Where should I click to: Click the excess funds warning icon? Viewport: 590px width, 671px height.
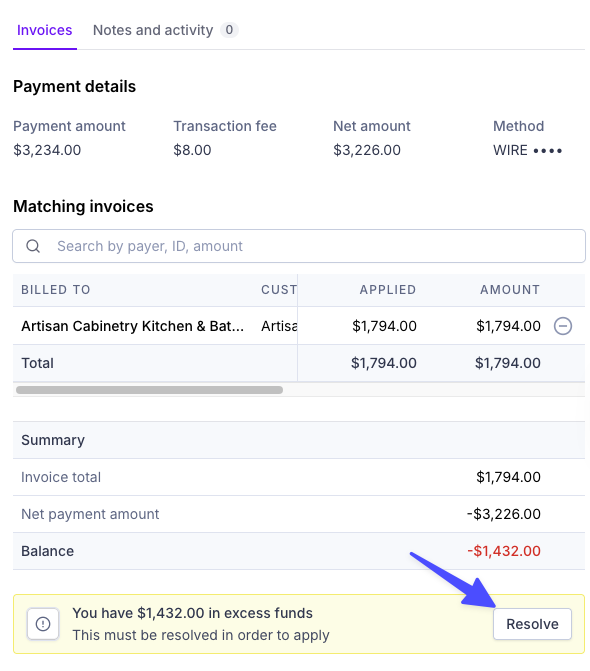(43, 624)
